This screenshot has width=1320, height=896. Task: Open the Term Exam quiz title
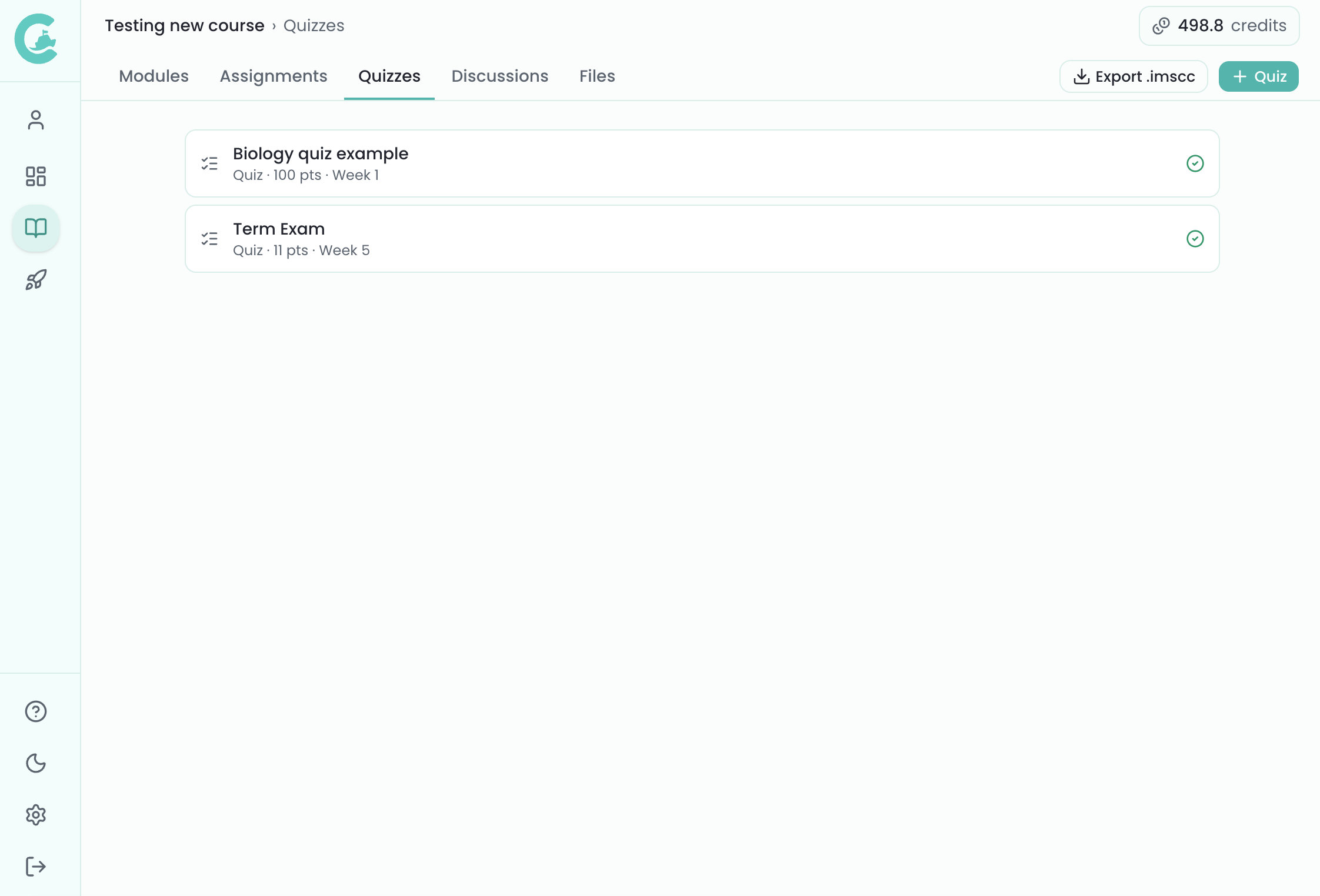279,229
